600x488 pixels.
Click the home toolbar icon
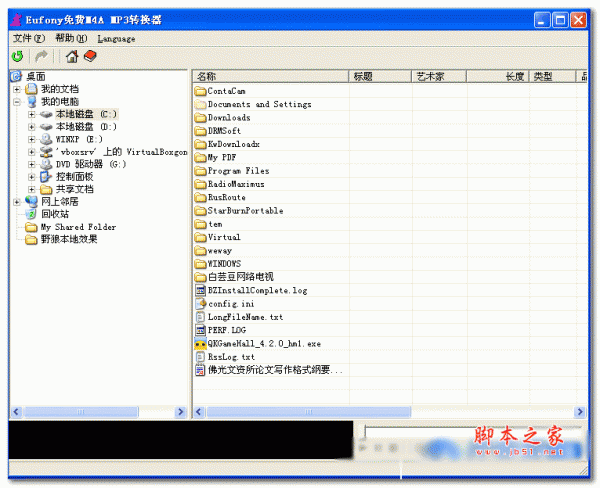click(72, 57)
